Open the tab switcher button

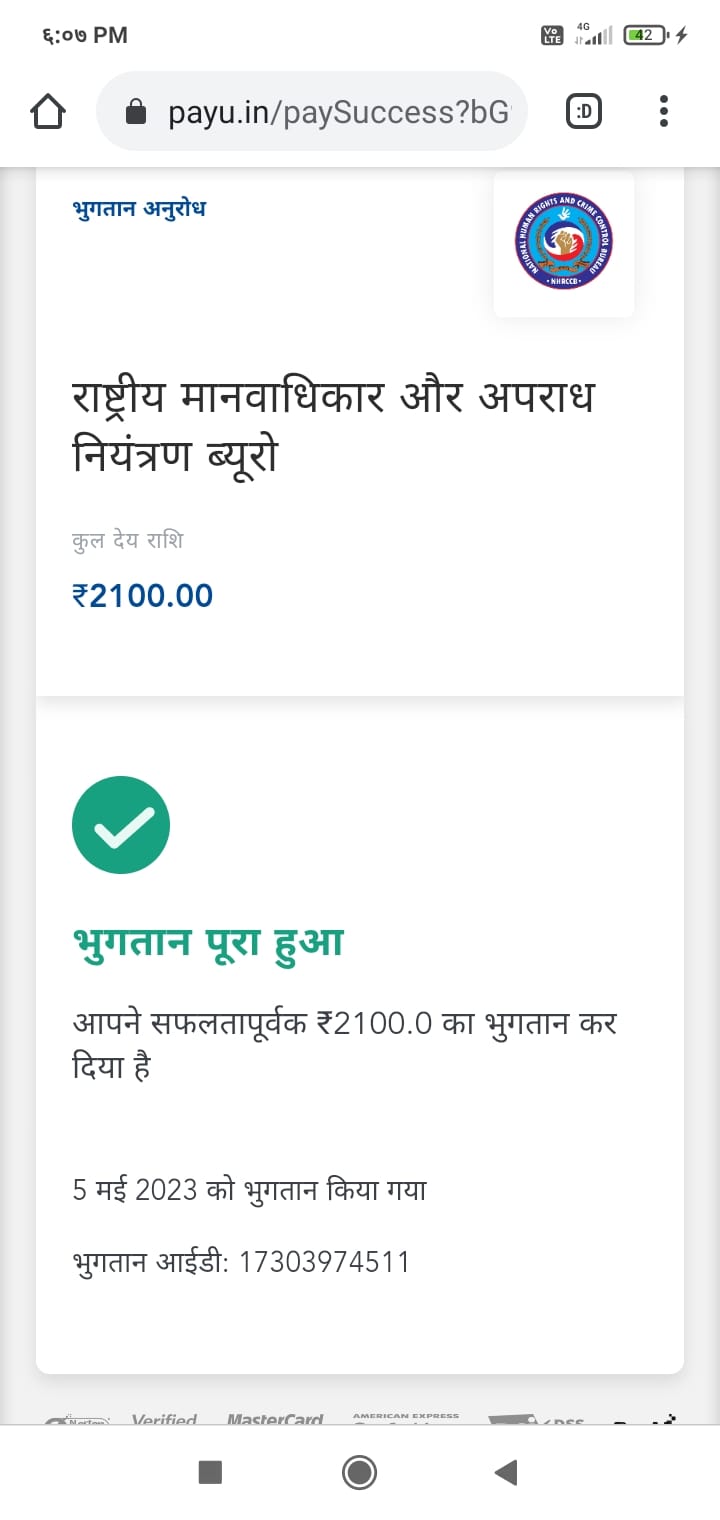pos(584,111)
